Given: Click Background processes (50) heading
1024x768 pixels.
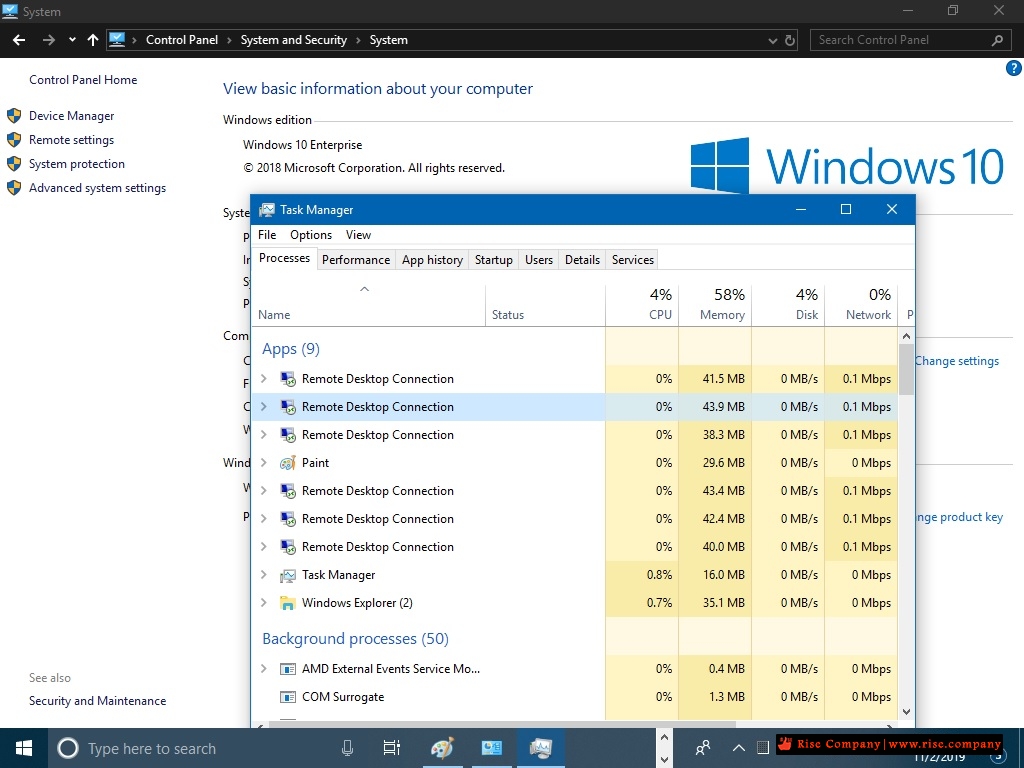Looking at the screenshot, I should (x=355, y=639).
